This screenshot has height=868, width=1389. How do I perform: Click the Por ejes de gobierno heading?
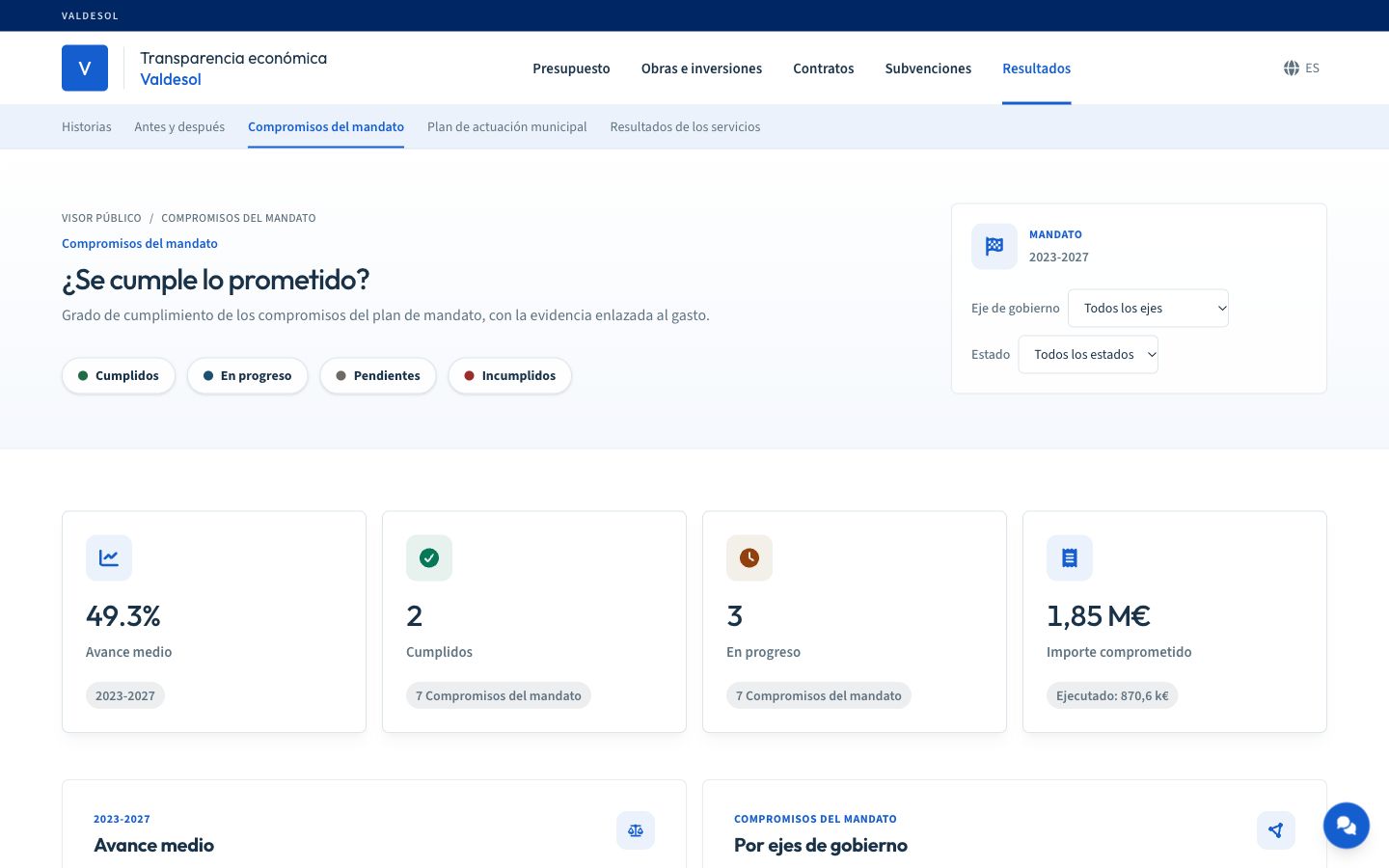pos(821,845)
